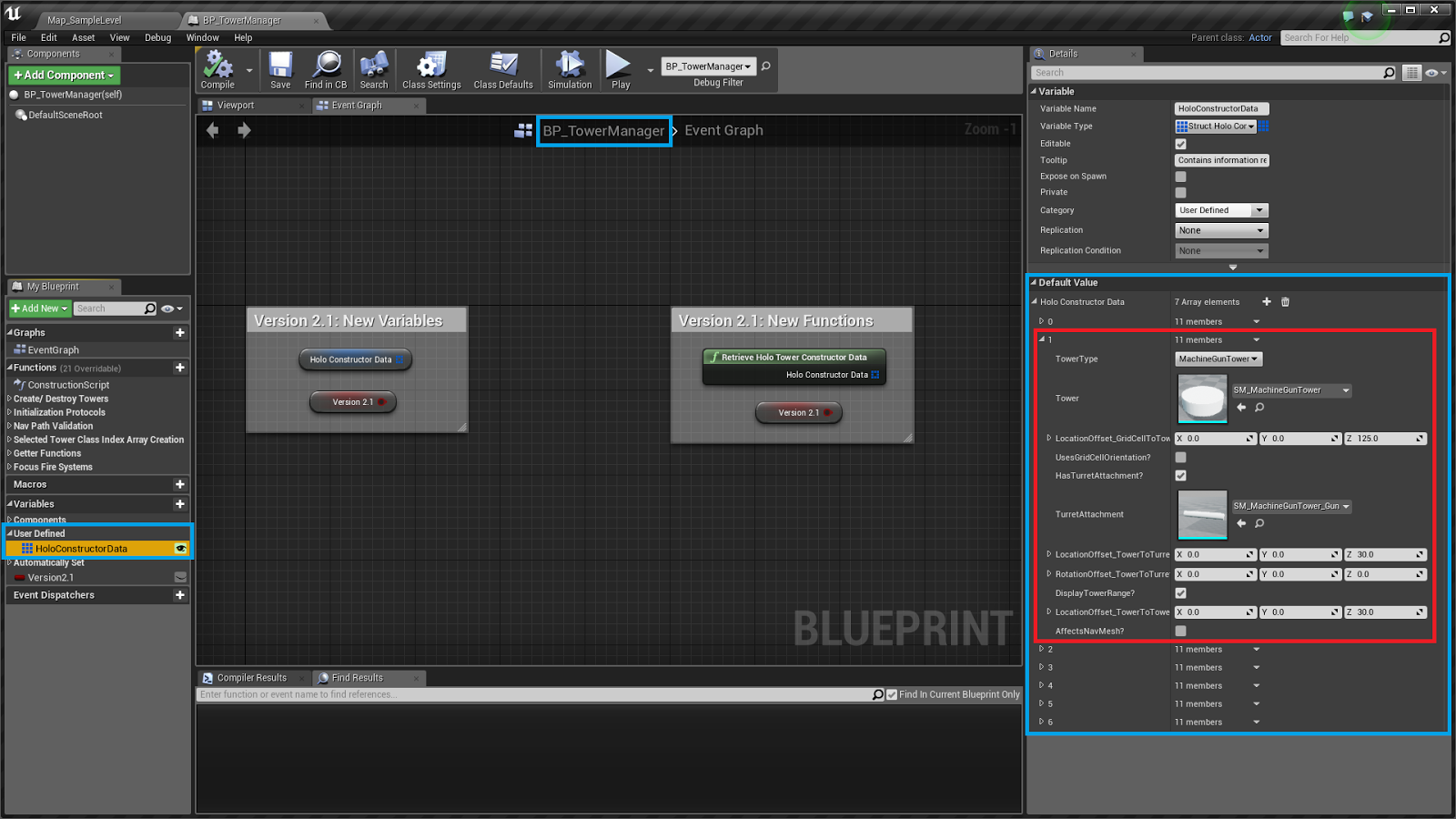Open the Replication dropdown set to None

(1220, 229)
